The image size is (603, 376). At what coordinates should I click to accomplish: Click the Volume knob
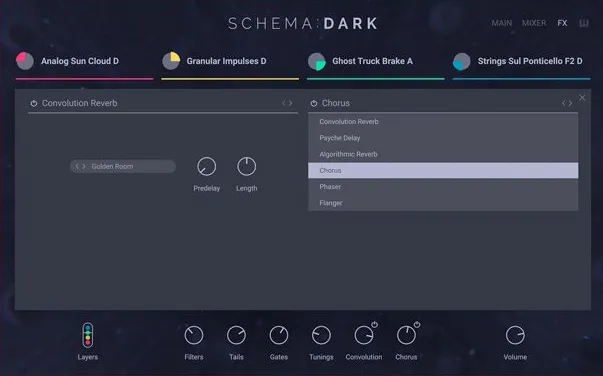(x=515, y=335)
